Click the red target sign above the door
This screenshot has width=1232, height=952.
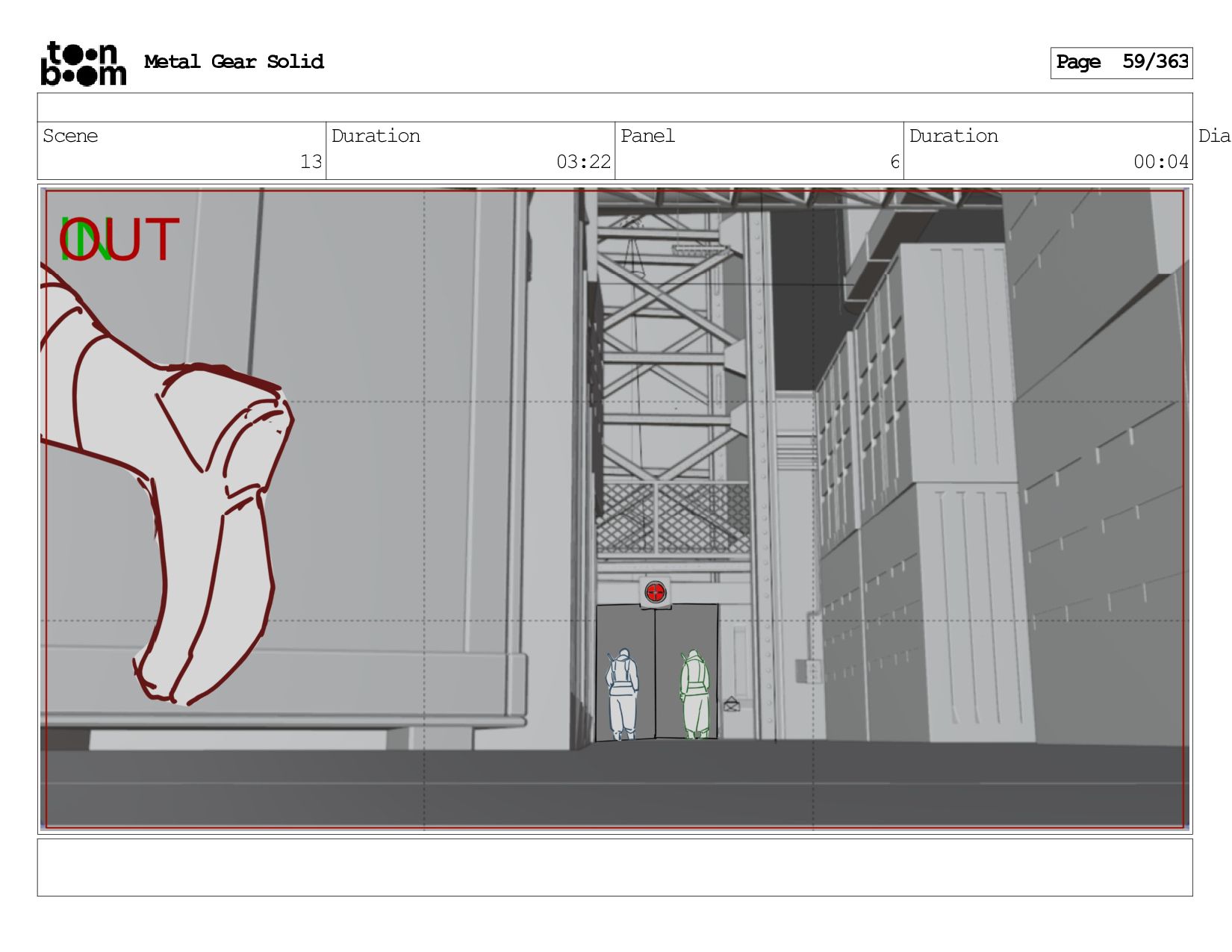point(655,593)
